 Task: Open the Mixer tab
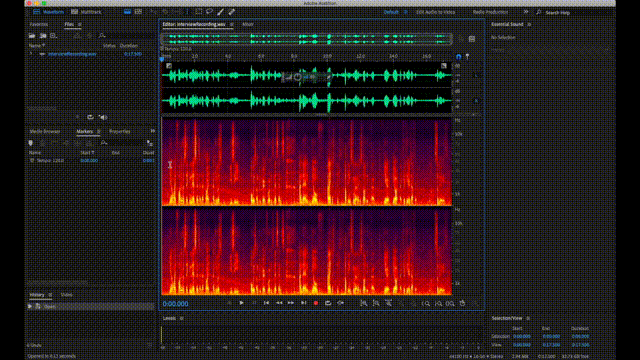248,24
